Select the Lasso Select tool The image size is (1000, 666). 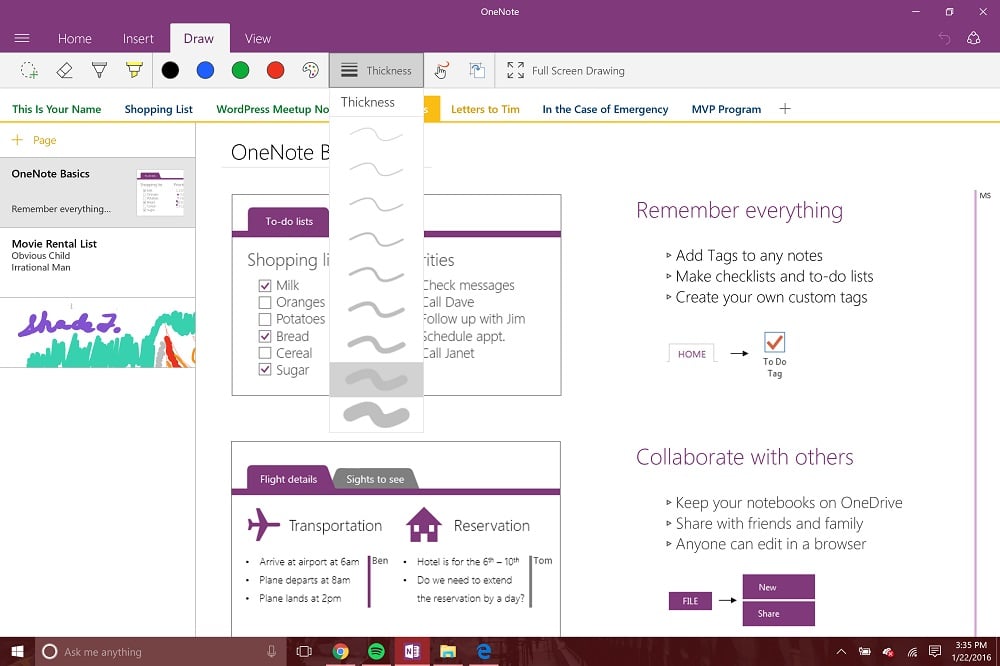29,70
